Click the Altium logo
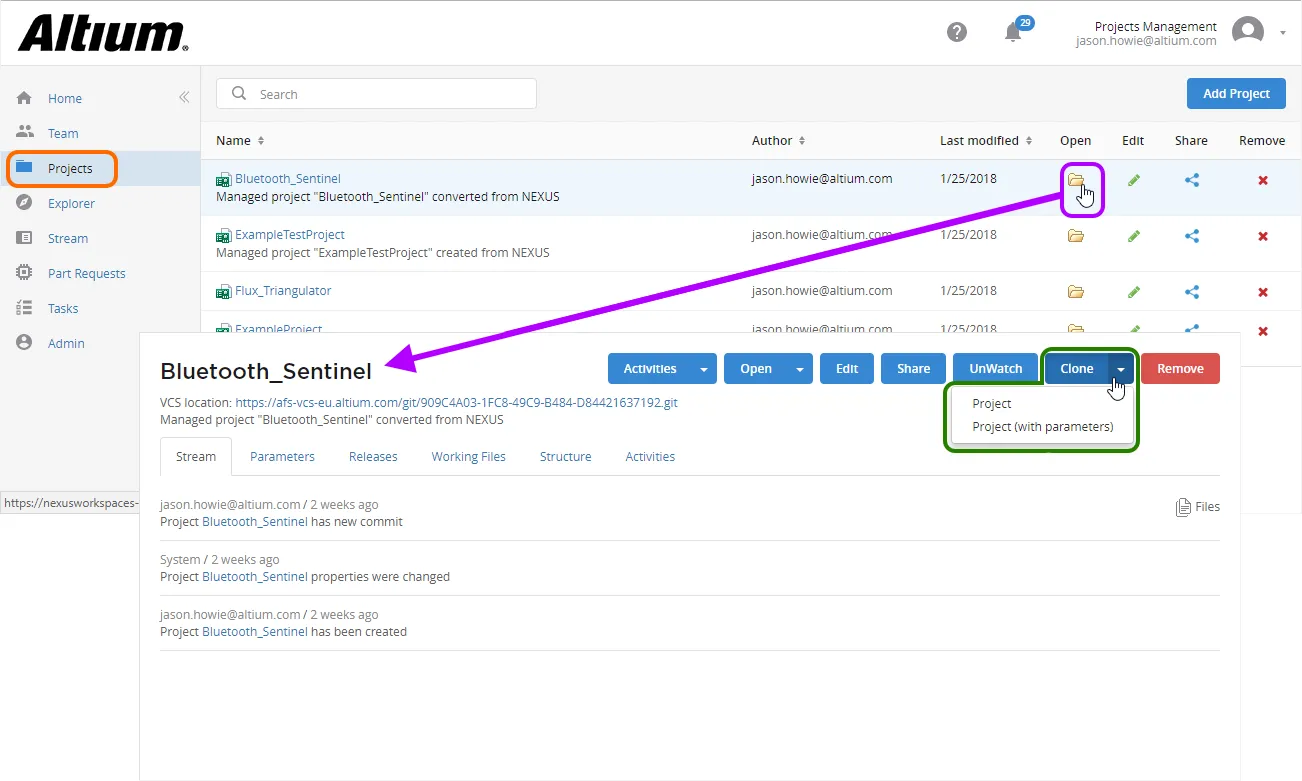This screenshot has height=781, width=1302. (103, 33)
